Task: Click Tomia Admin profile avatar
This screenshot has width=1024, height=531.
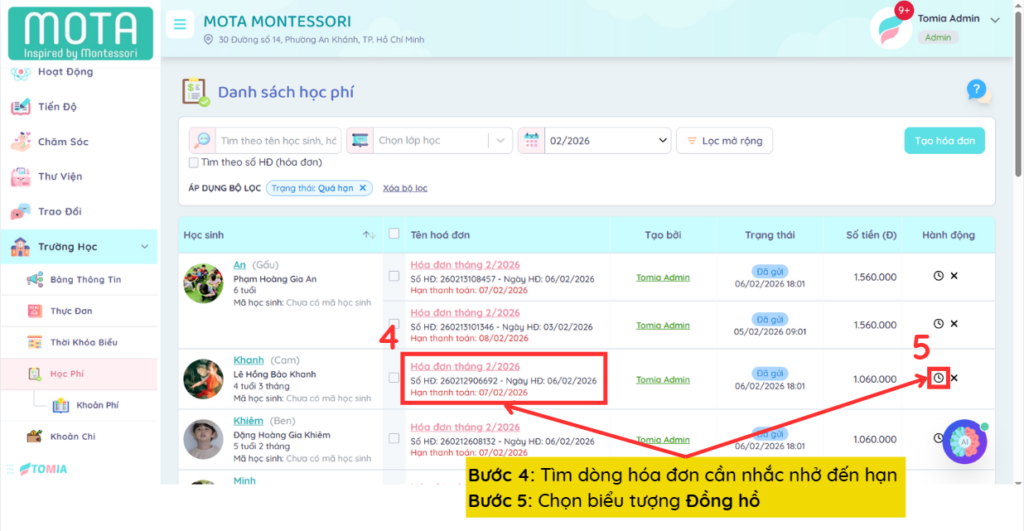Action: pyautogui.click(x=890, y=27)
